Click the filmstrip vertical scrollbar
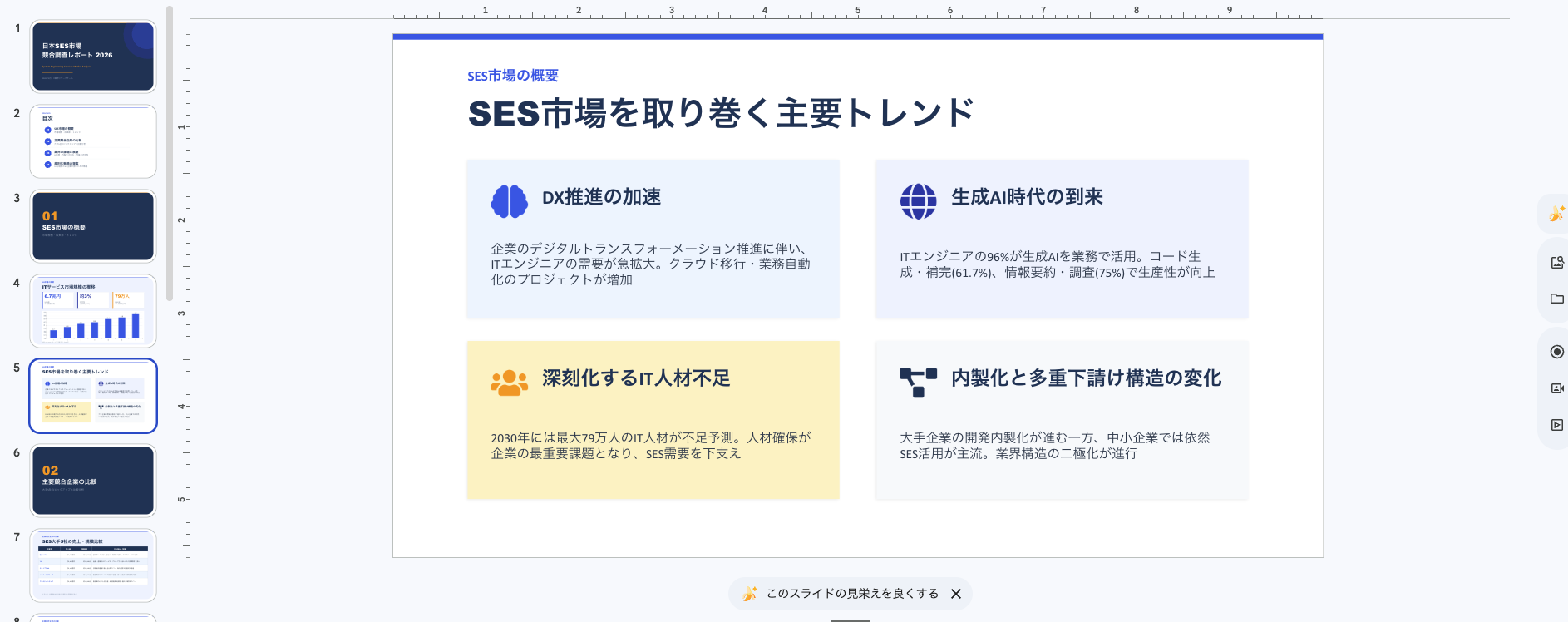Image resolution: width=1568 pixels, height=622 pixels. tap(170, 153)
